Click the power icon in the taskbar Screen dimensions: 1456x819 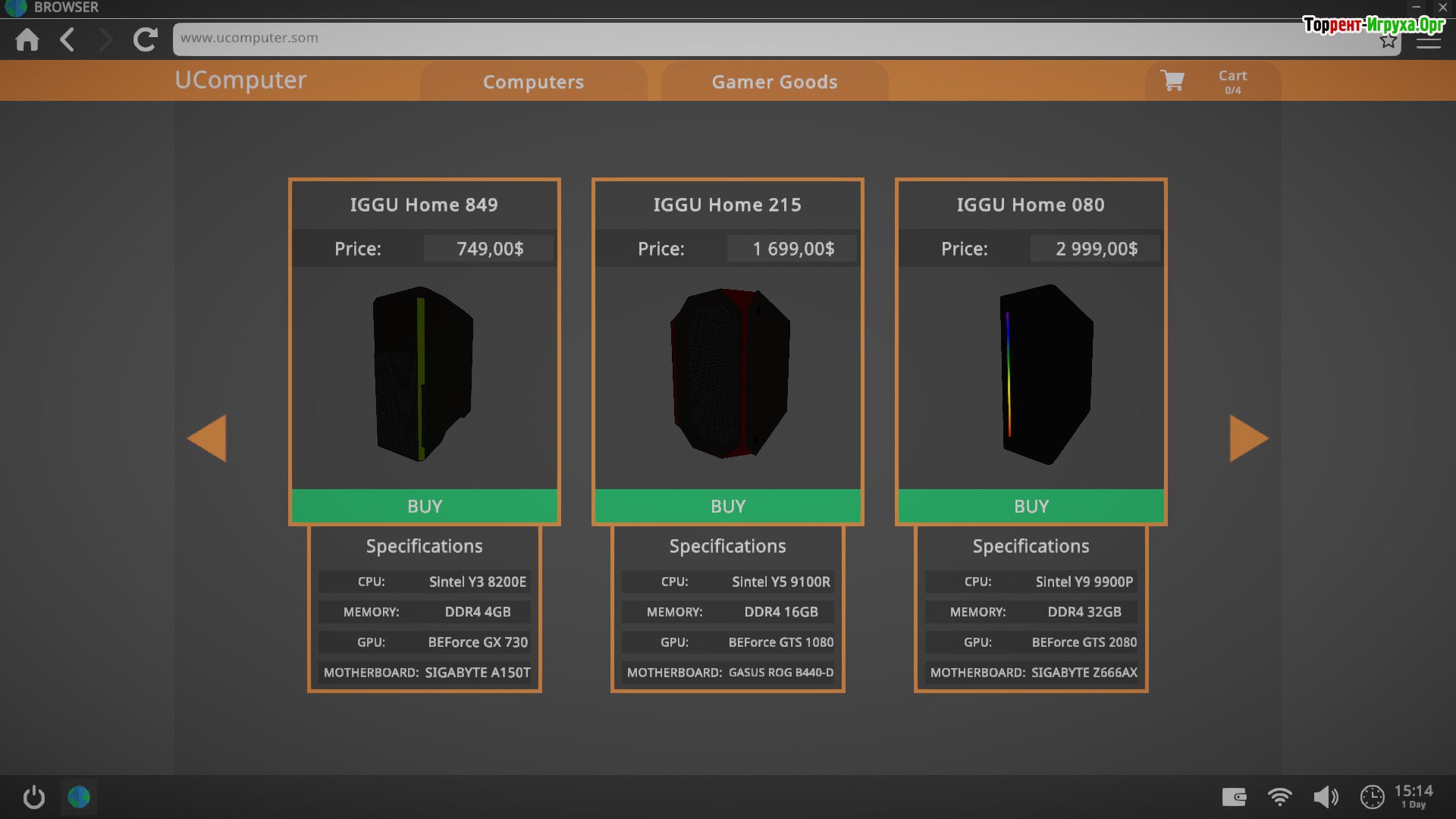34,797
